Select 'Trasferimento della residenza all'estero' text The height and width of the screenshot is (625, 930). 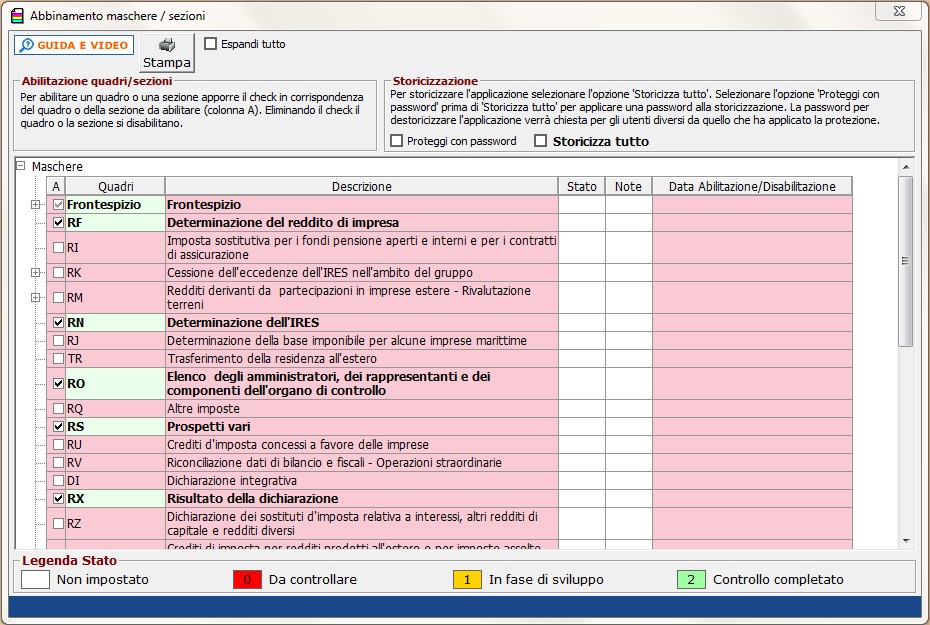coord(272,359)
